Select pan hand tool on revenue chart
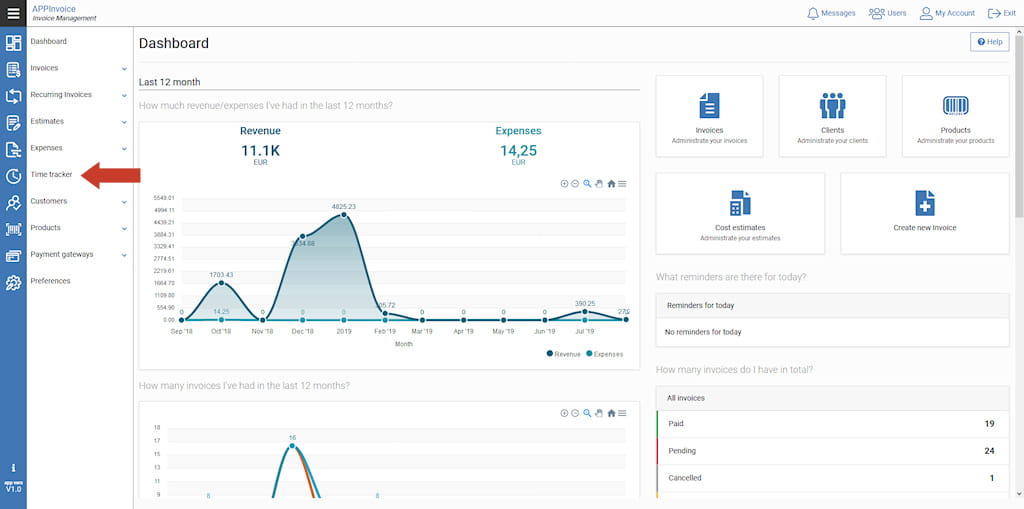 598,184
